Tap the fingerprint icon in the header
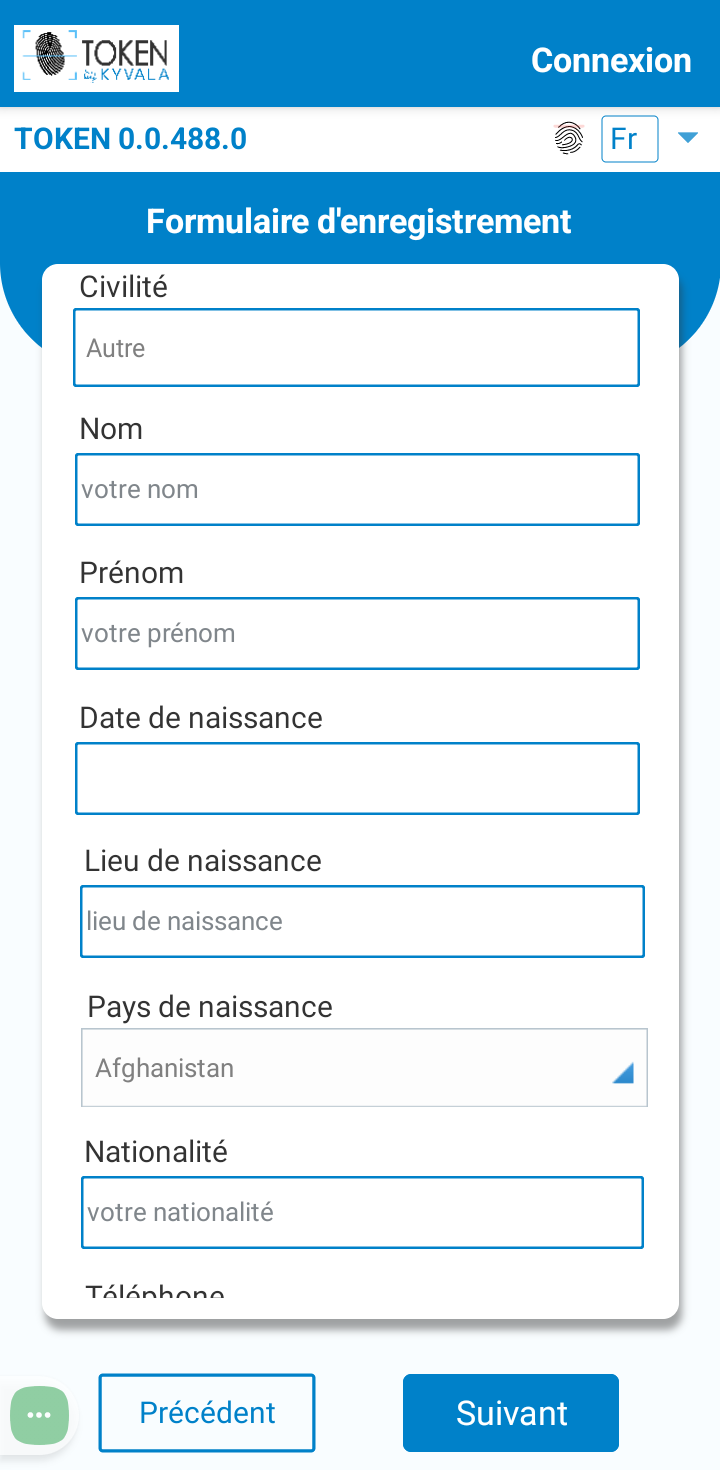This screenshot has width=720, height=1470. 569,138
